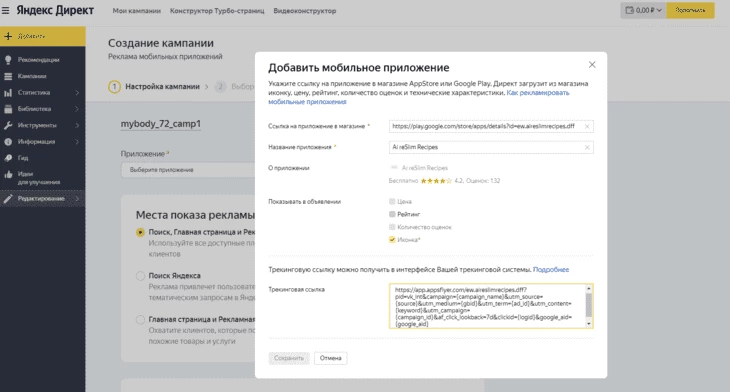Open the Мои кампании menu item
The width and height of the screenshot is (730, 392).
[136, 11]
